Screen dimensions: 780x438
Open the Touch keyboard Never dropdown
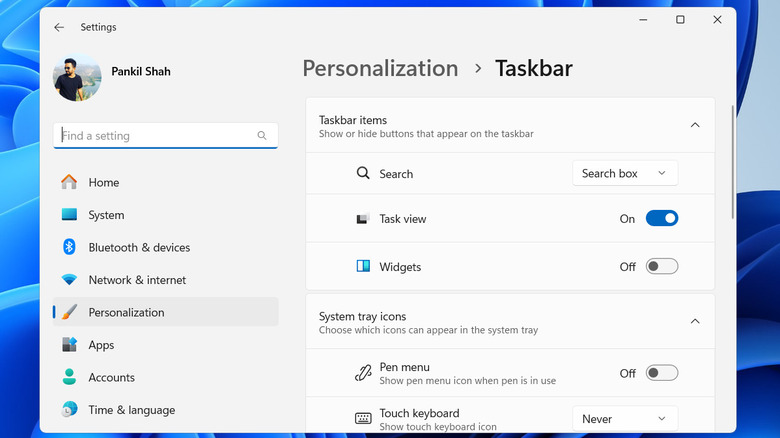[625, 419]
